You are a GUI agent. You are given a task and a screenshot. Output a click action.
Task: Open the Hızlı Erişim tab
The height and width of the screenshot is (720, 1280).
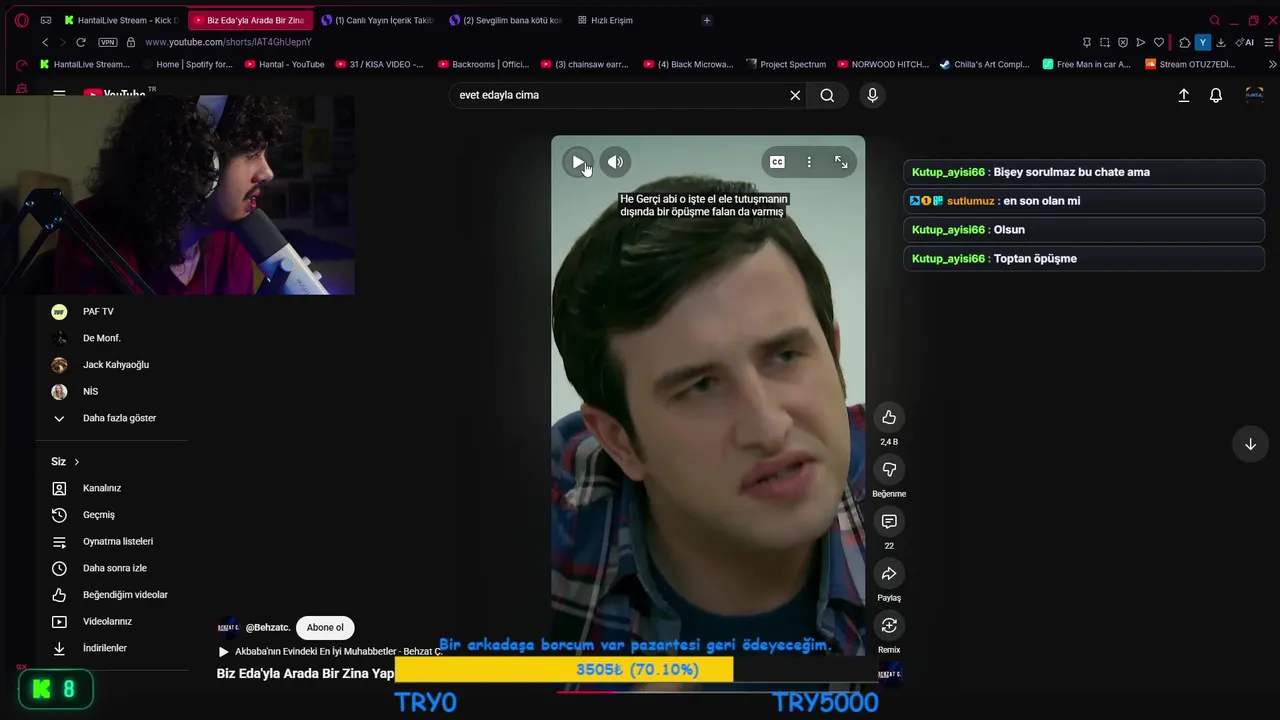(x=606, y=20)
